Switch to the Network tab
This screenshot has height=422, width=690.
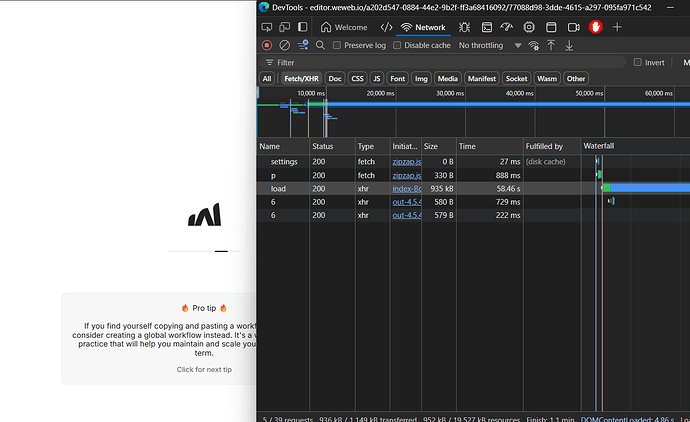coord(423,27)
